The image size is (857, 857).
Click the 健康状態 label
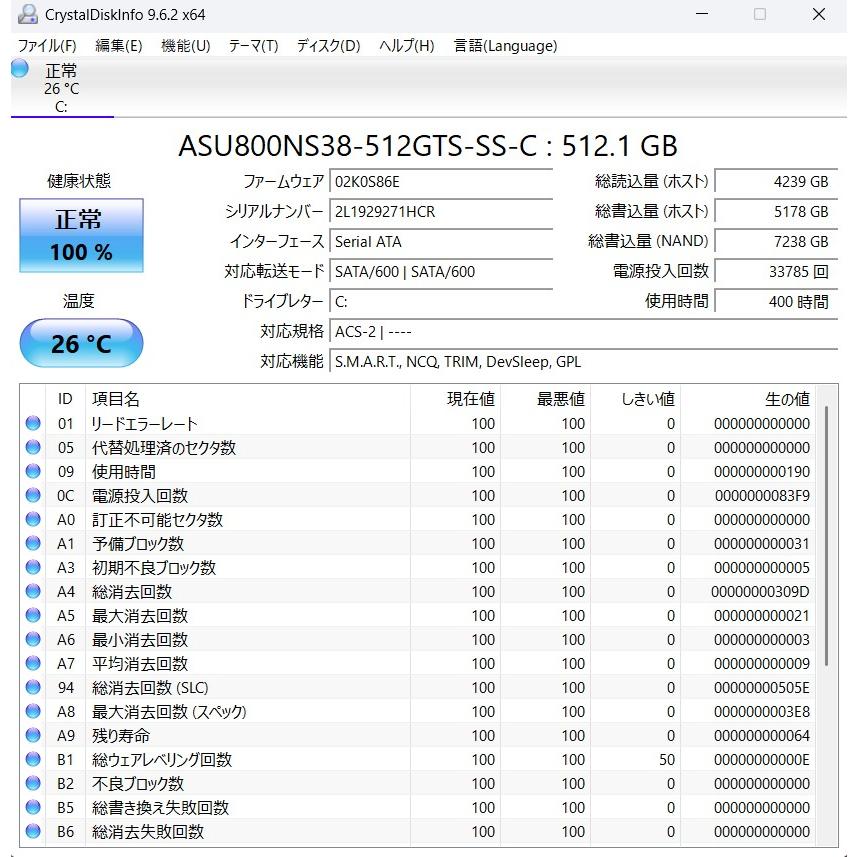point(79,181)
